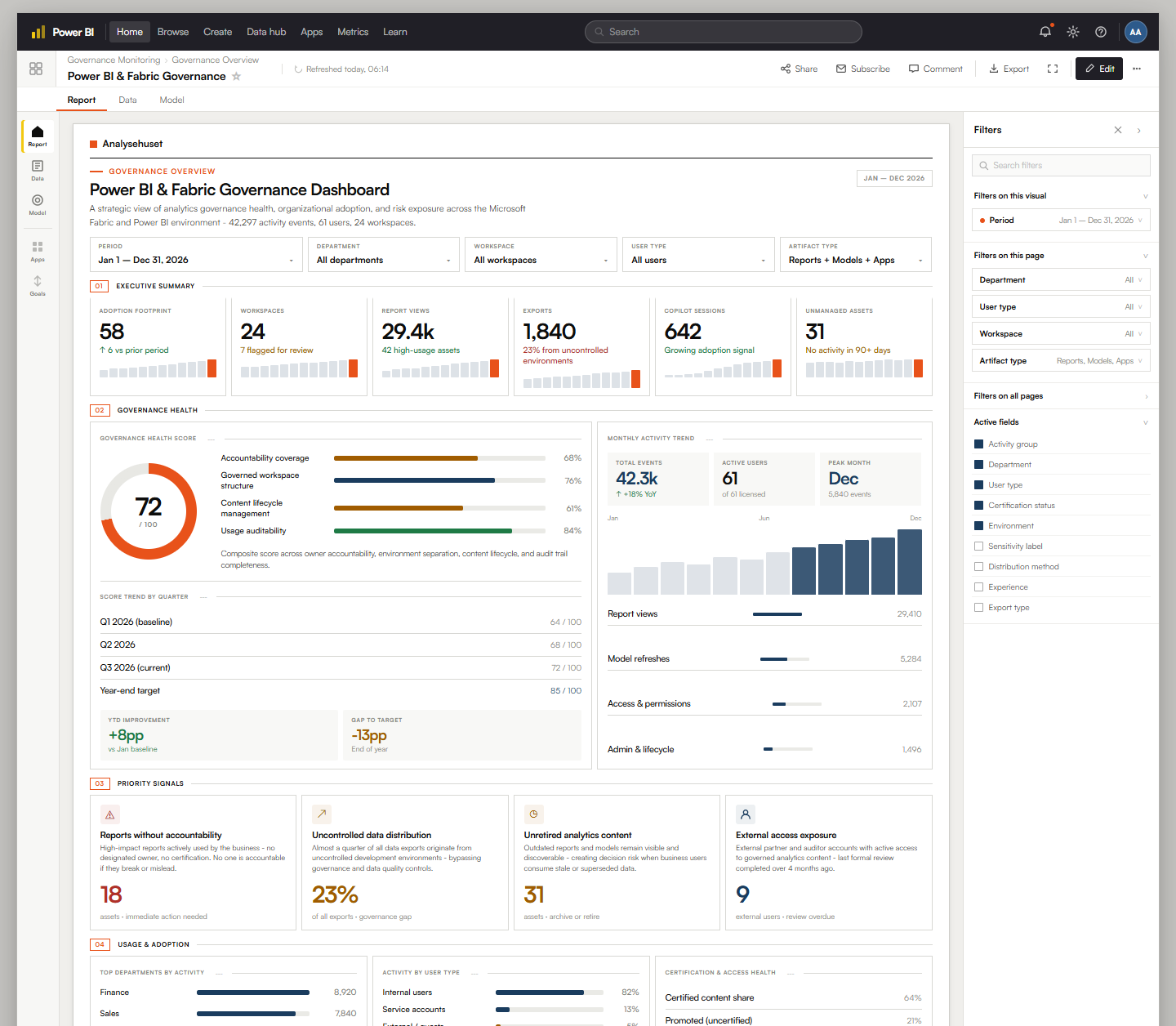The height and width of the screenshot is (1026, 1176).
Task: Toggle theme with the sun icon
Action: point(1073,32)
